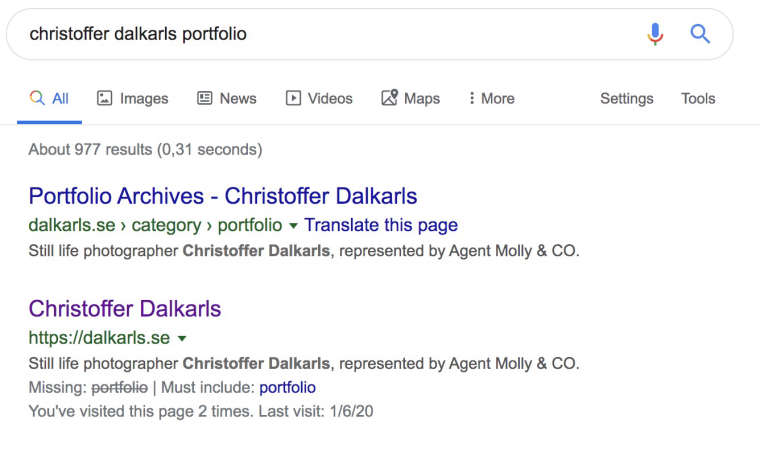
Task: Open the Christoffer Dalkarls homepage result
Action: click(x=125, y=308)
